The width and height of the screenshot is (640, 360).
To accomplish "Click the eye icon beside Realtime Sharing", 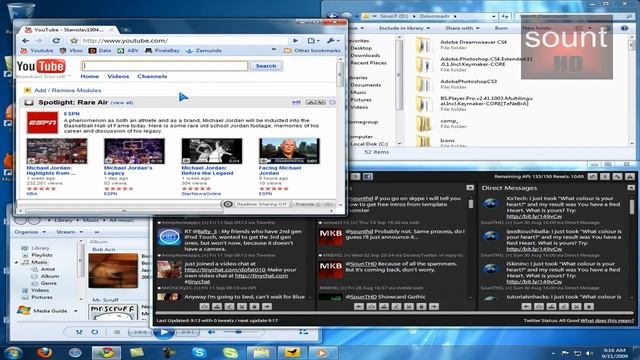I will (228, 204).
